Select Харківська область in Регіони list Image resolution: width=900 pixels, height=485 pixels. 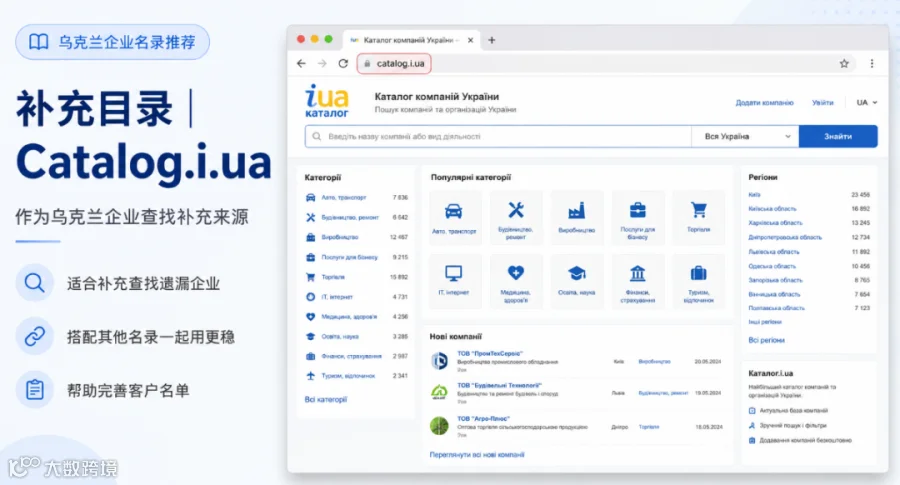click(775, 223)
